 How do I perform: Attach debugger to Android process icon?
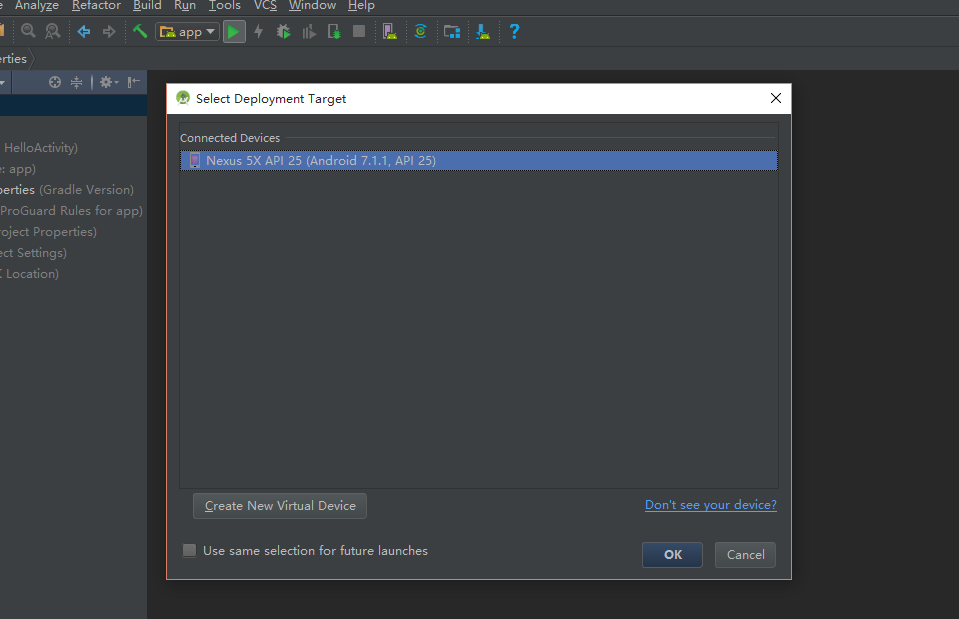pos(334,31)
